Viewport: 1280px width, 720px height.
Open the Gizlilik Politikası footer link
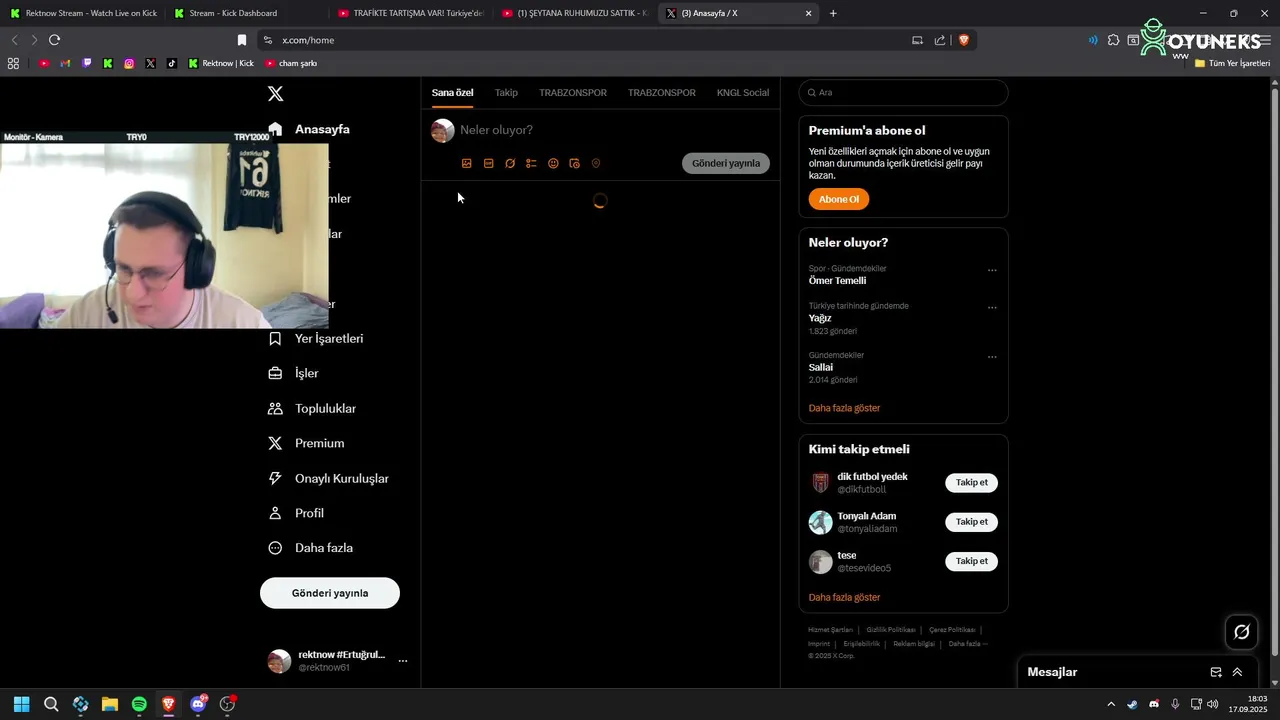coord(891,630)
